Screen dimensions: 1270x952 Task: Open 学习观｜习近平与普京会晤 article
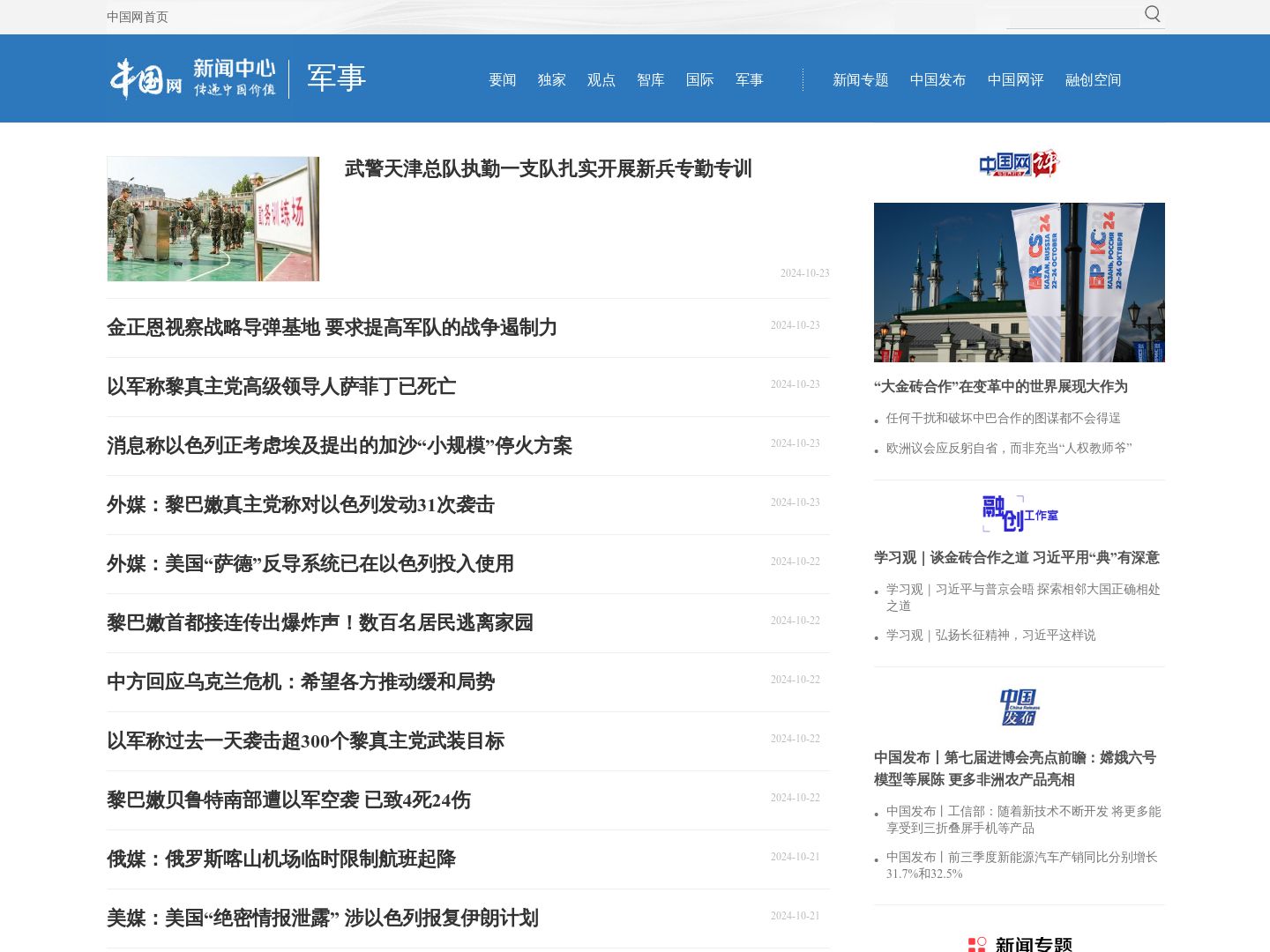click(1023, 598)
